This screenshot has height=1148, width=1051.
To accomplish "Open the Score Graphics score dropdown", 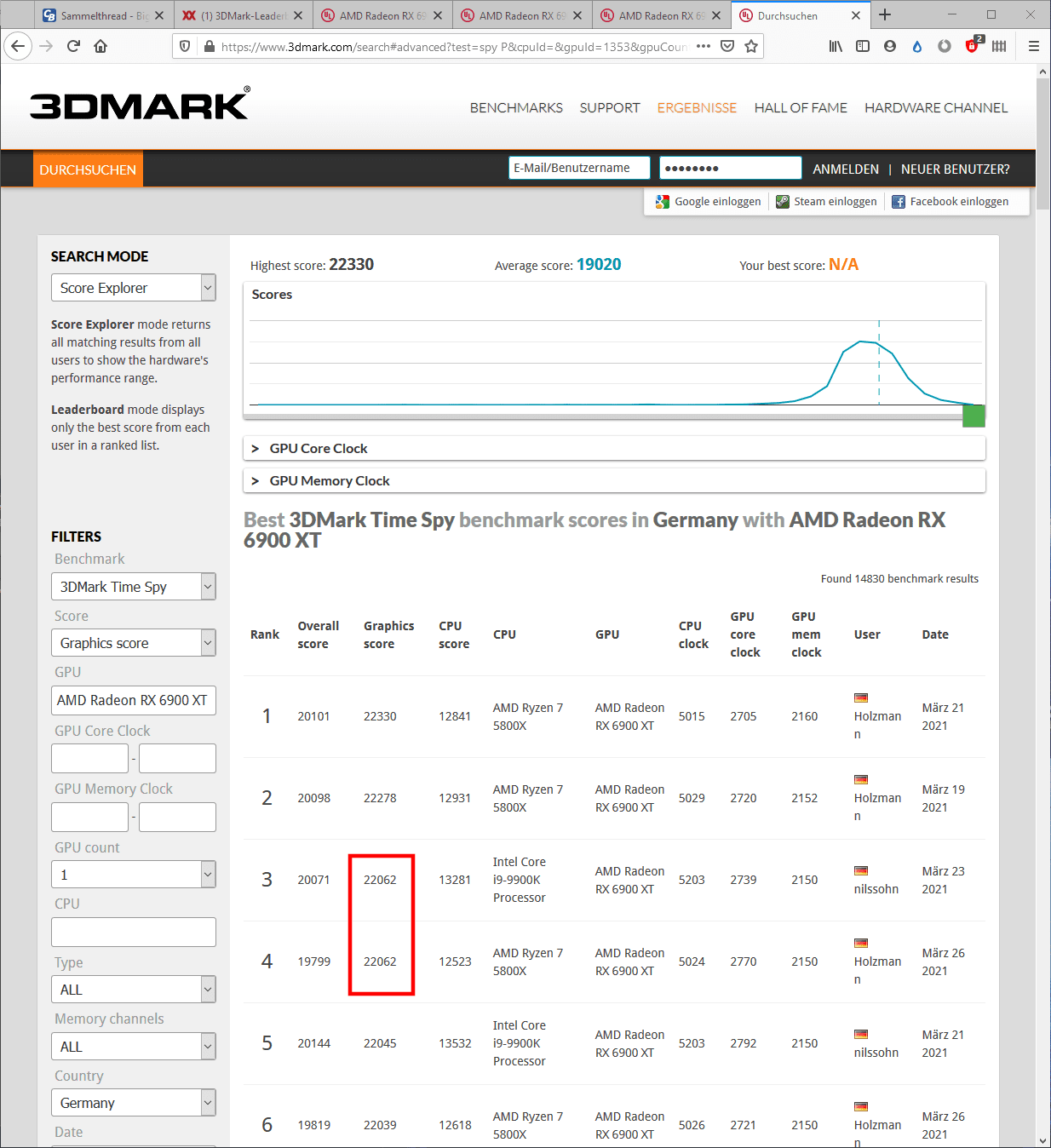I will 134,643.
